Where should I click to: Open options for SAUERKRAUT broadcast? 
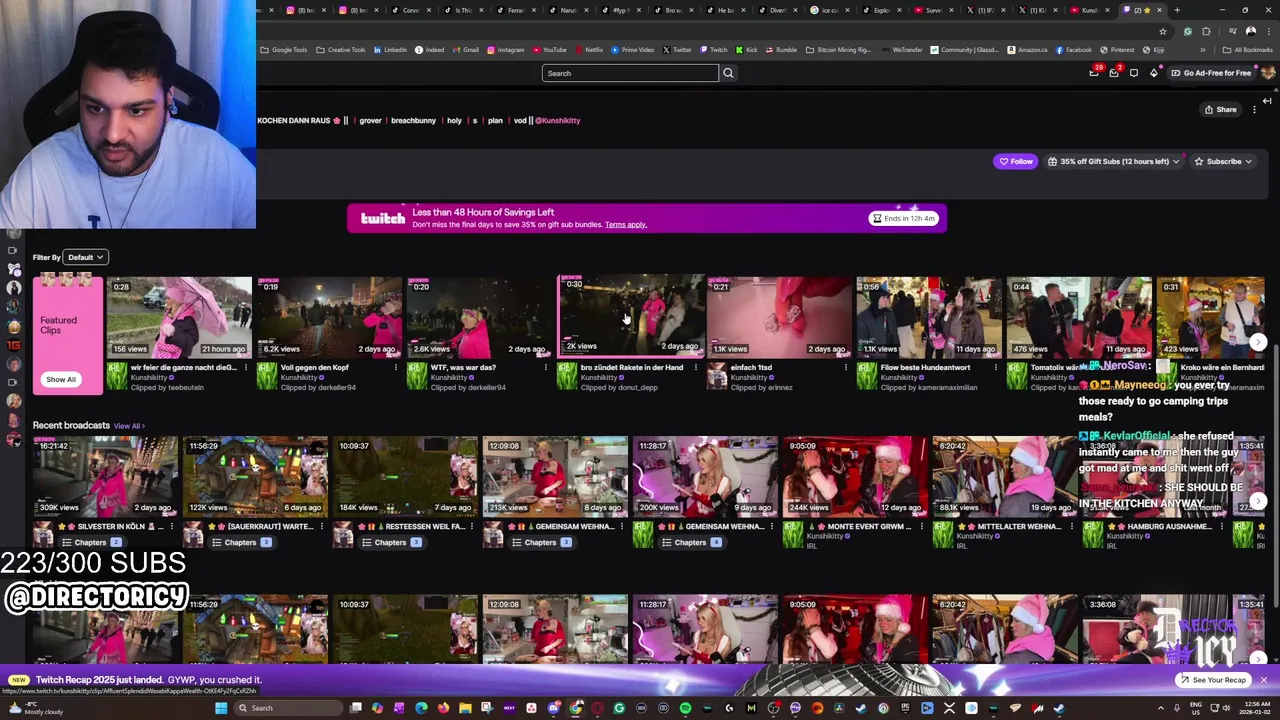coord(321,527)
